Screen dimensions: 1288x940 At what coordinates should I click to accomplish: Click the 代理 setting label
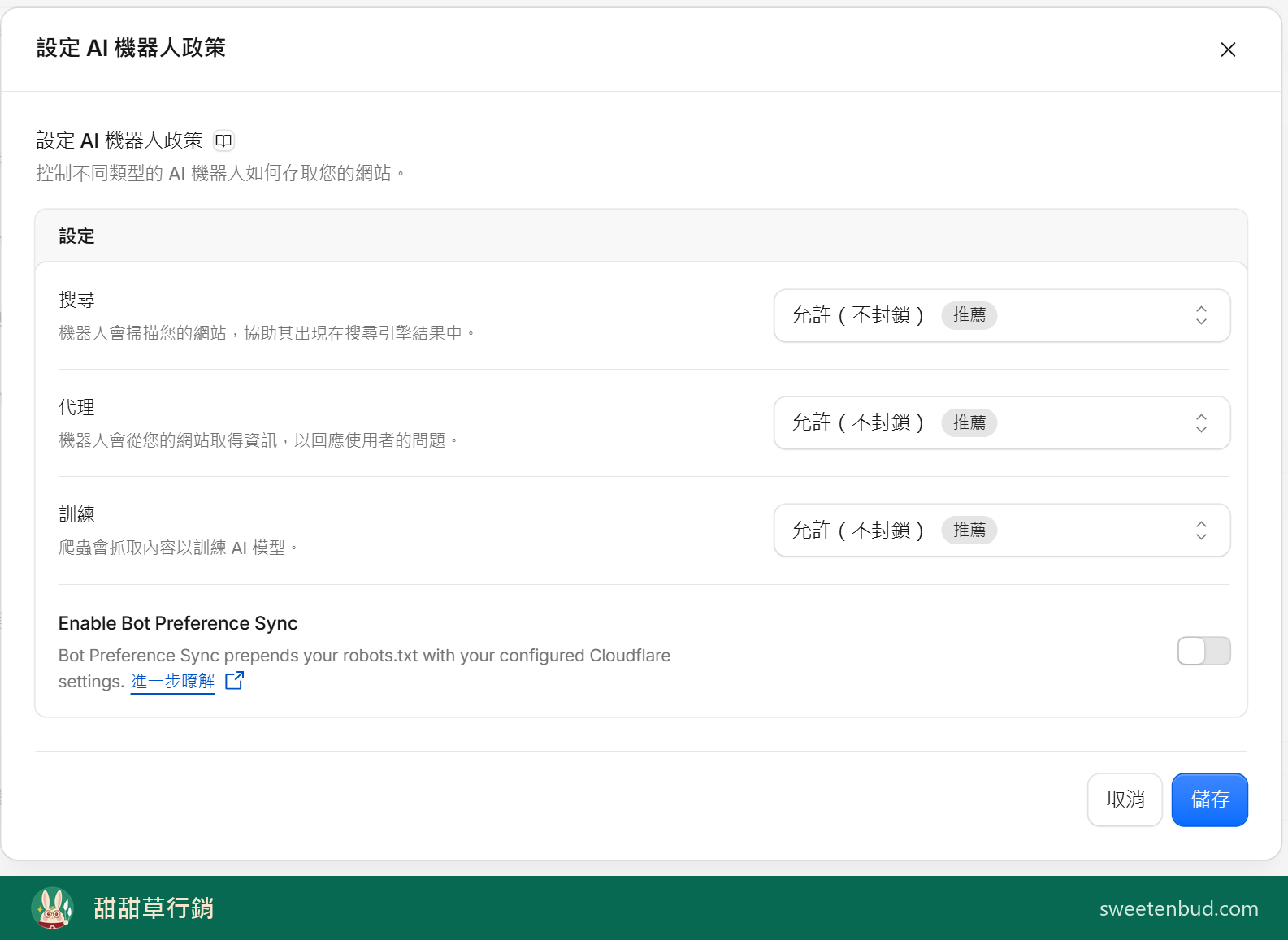(x=76, y=407)
